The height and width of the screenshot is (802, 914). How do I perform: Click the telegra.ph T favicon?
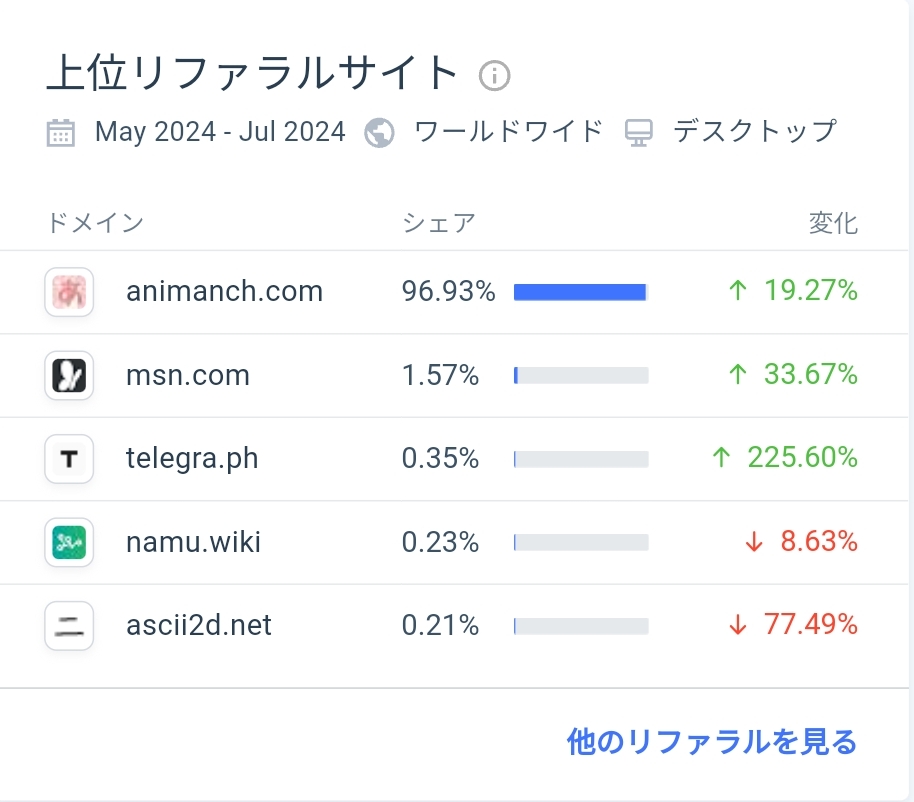click(x=69, y=459)
